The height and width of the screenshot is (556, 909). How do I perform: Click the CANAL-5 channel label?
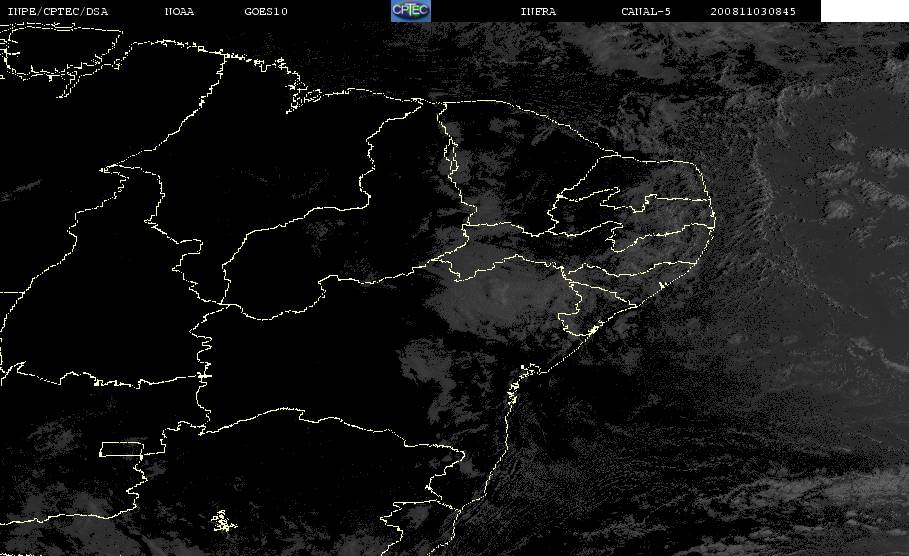(x=646, y=12)
